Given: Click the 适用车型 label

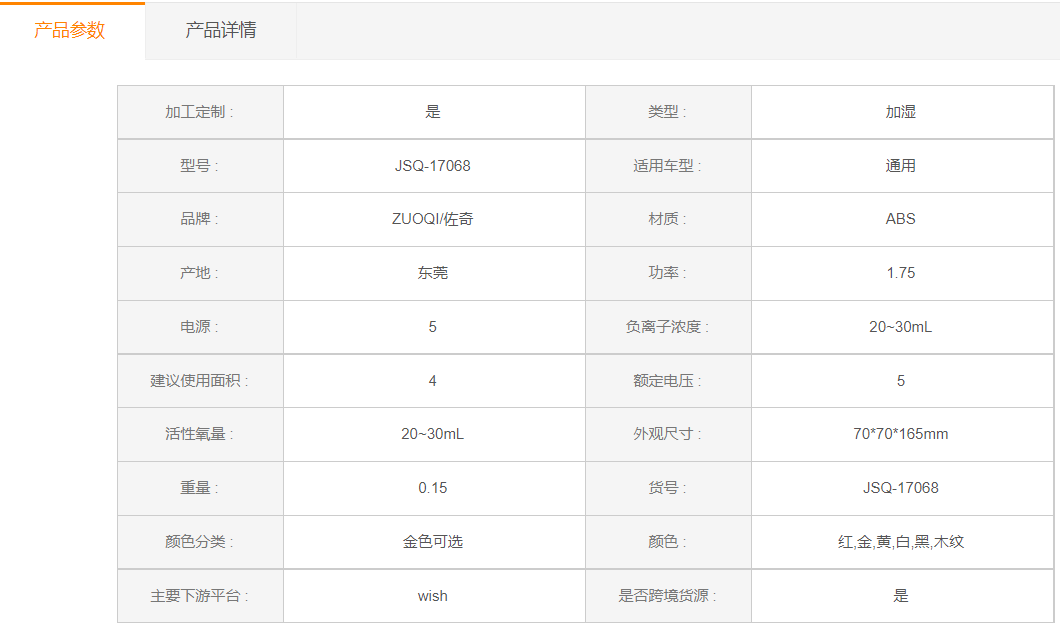Looking at the screenshot, I should 668,166.
